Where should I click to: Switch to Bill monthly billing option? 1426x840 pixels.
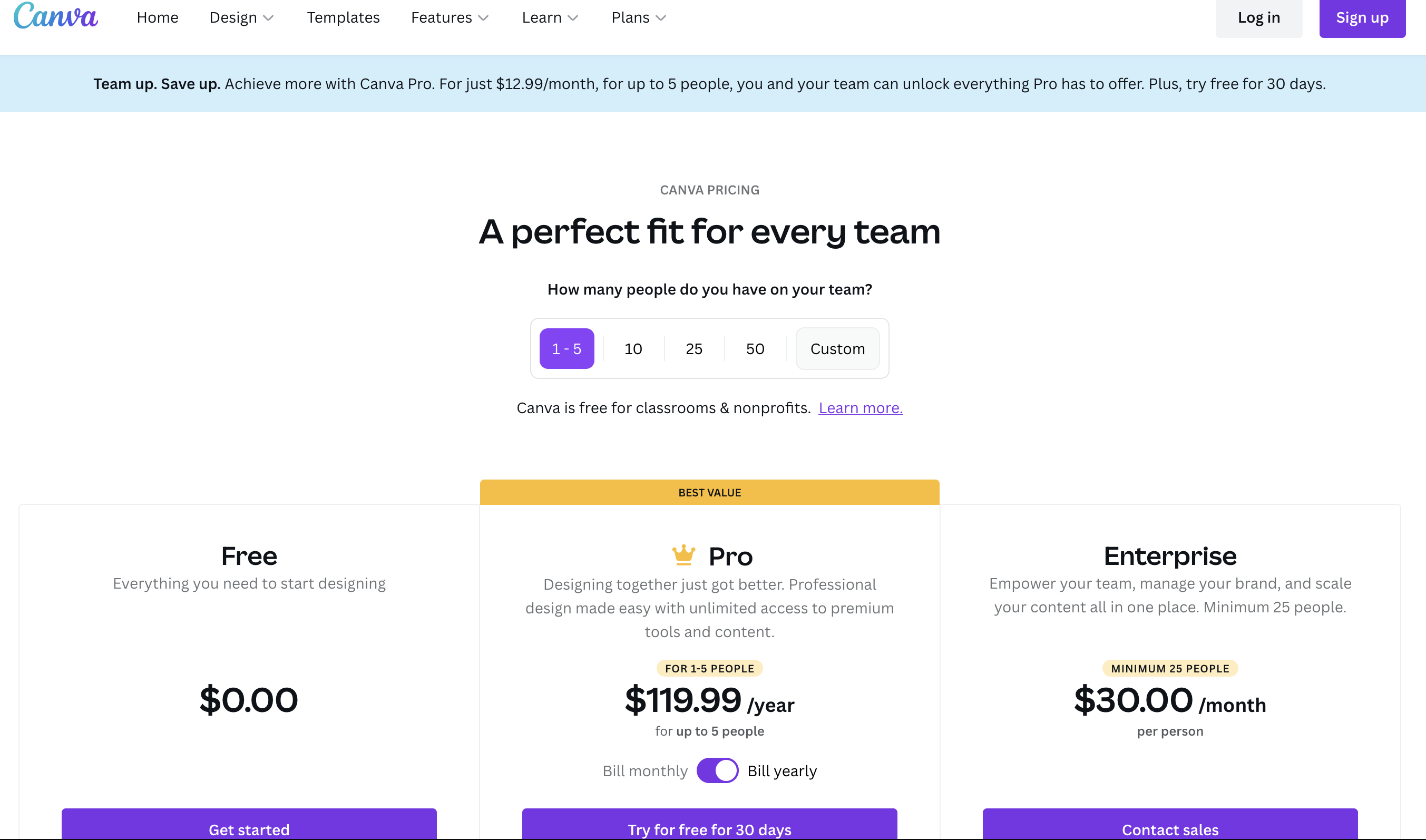click(x=717, y=771)
